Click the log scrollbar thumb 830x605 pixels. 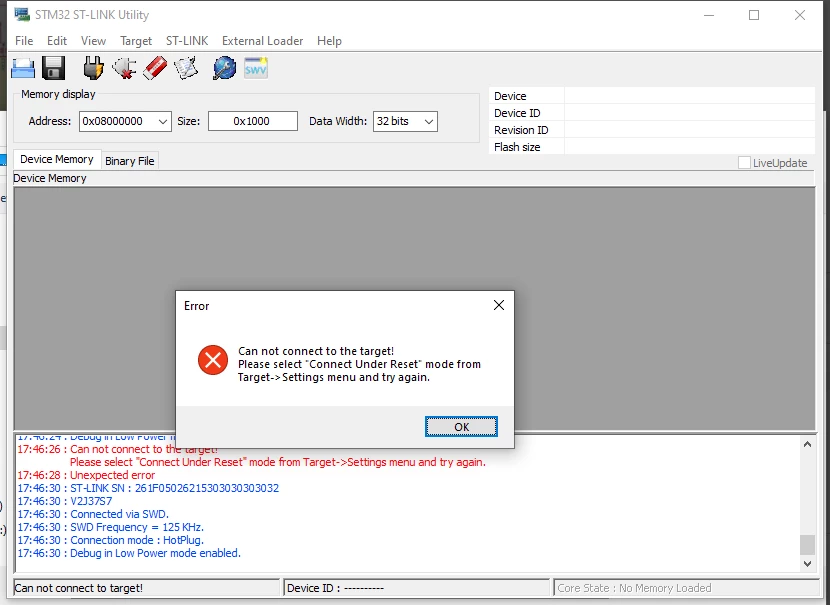coord(807,545)
